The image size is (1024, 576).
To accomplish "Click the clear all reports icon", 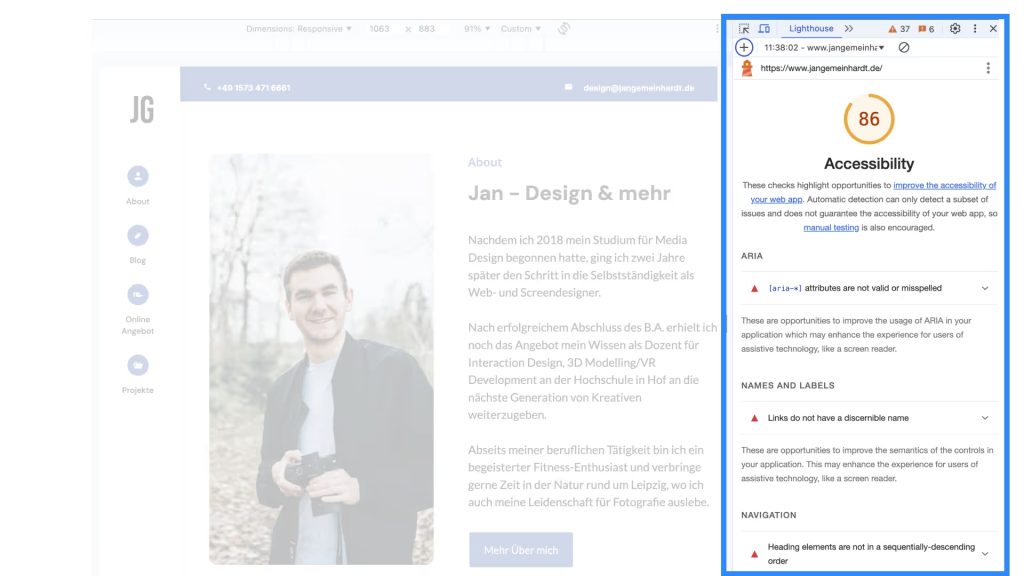I will [904, 47].
